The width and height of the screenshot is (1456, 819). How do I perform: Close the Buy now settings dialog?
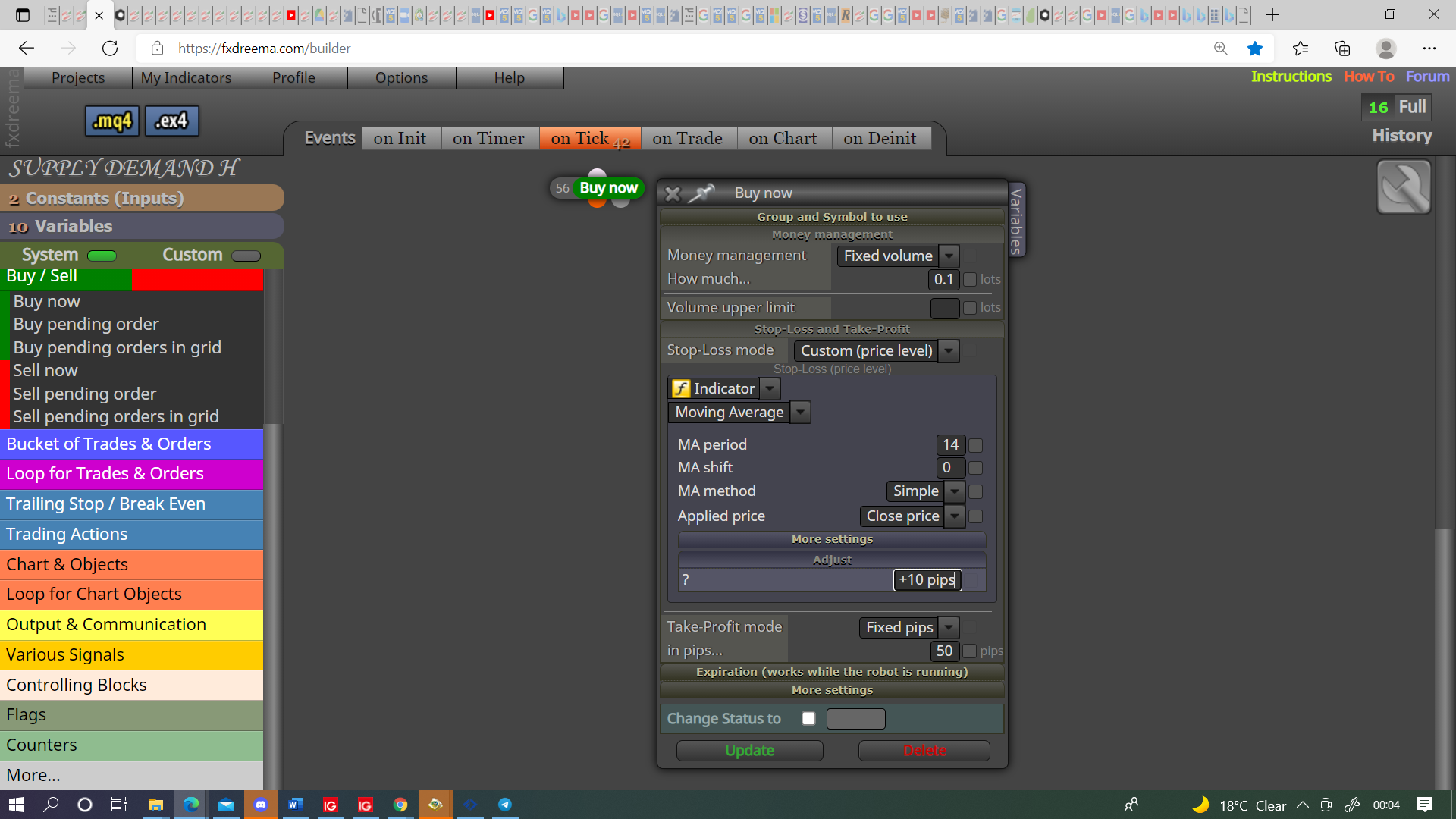tap(673, 193)
